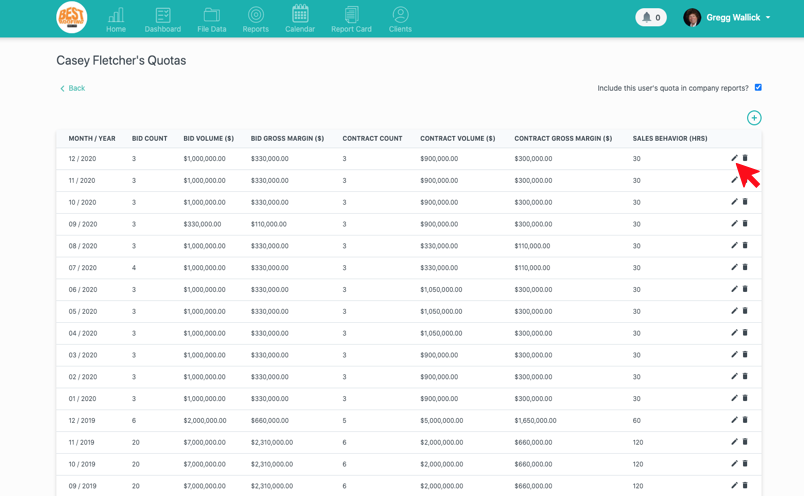Delete the 12 / 2019 quota row

pyautogui.click(x=745, y=420)
